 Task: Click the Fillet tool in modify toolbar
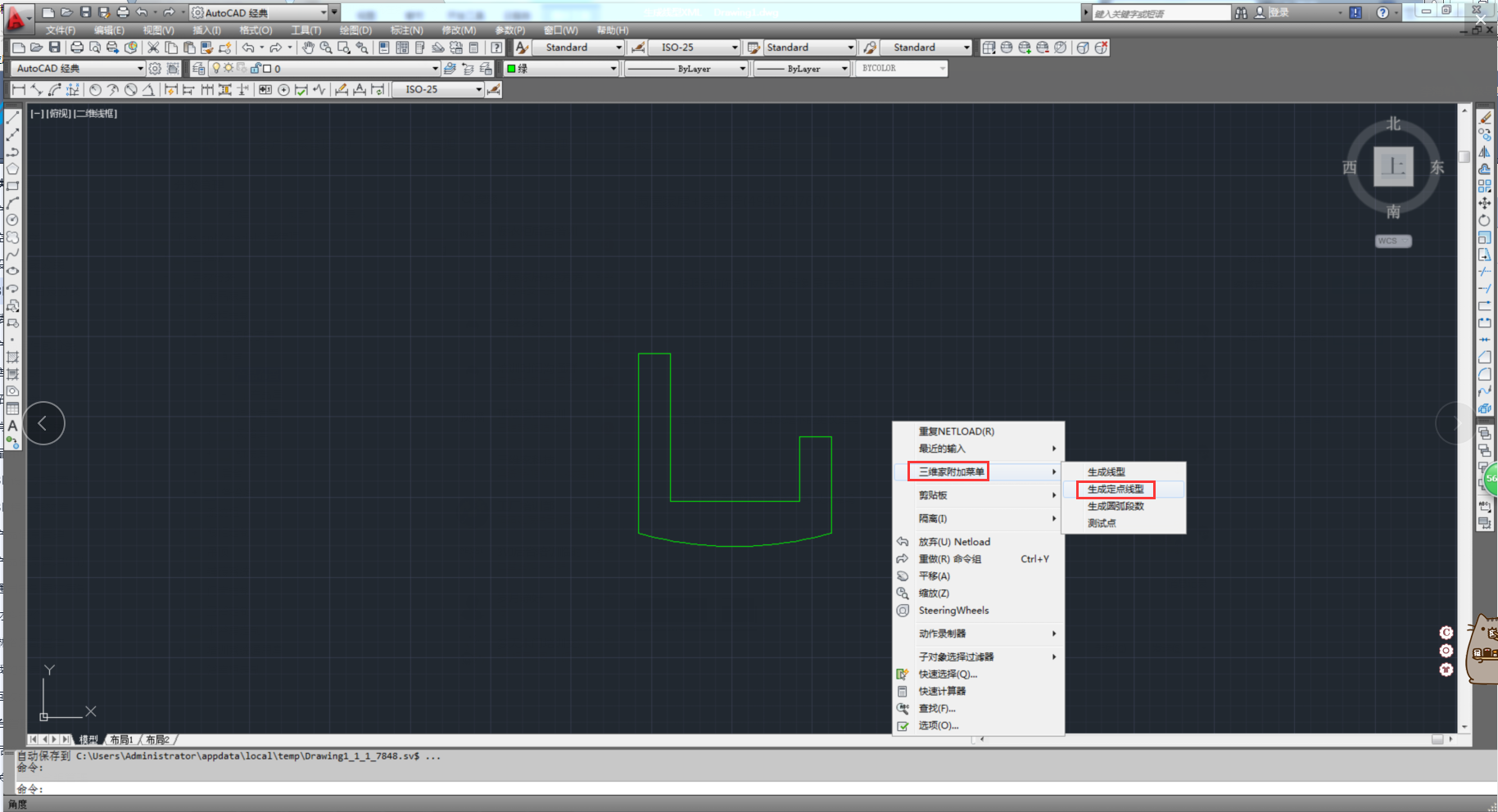tap(1485, 374)
